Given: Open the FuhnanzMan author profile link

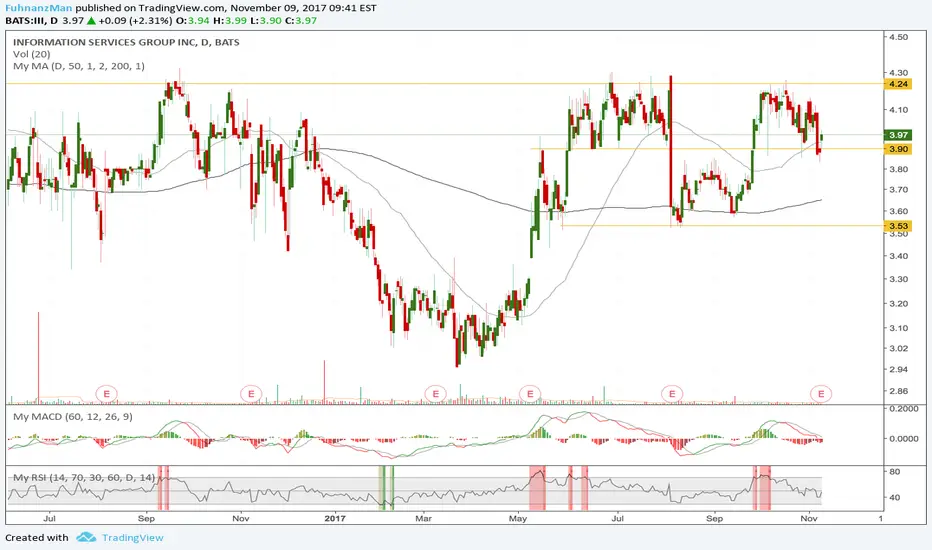Looking at the screenshot, I should tap(39, 8).
